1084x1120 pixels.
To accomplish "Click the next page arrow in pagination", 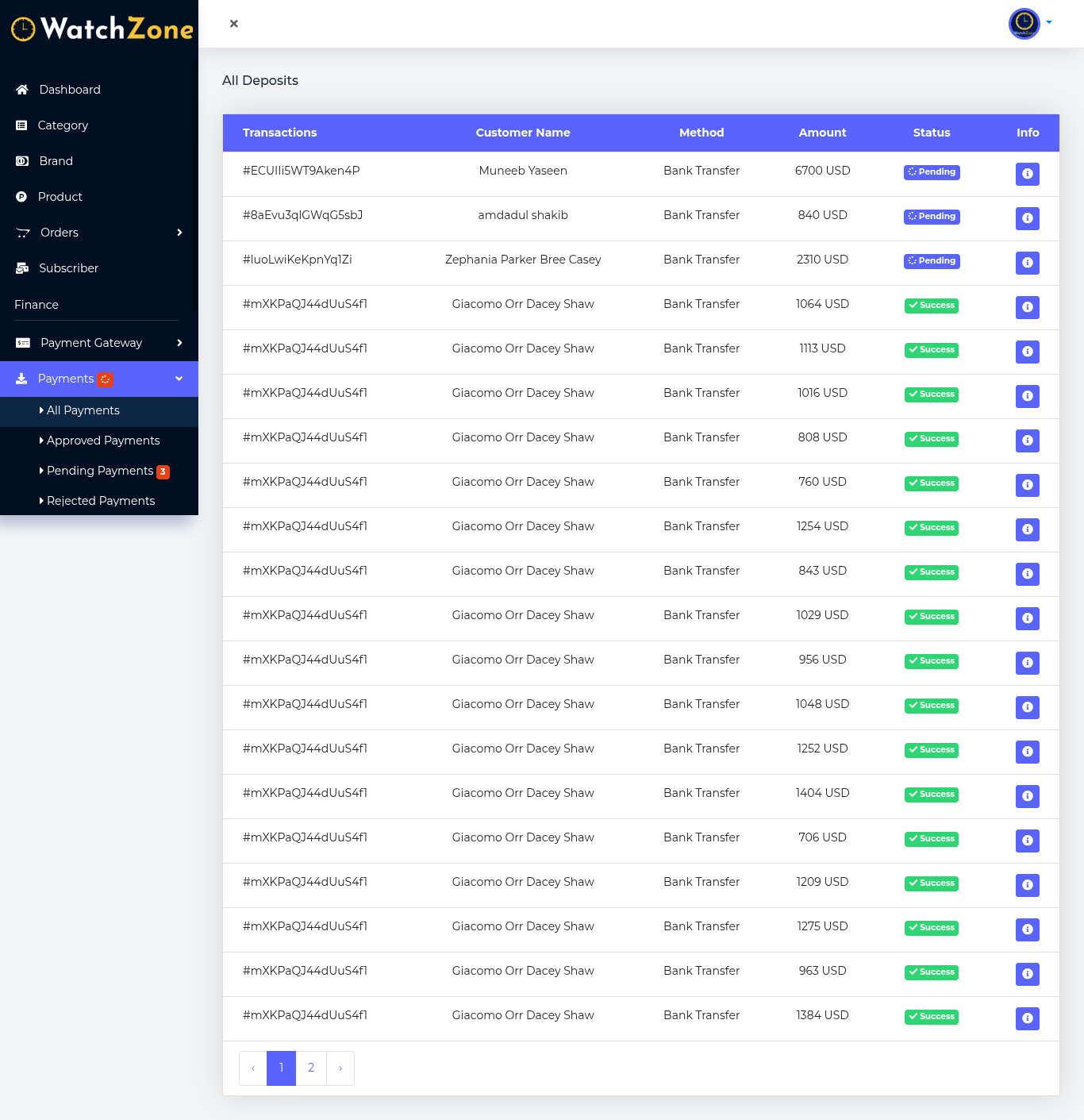I will 340,1068.
